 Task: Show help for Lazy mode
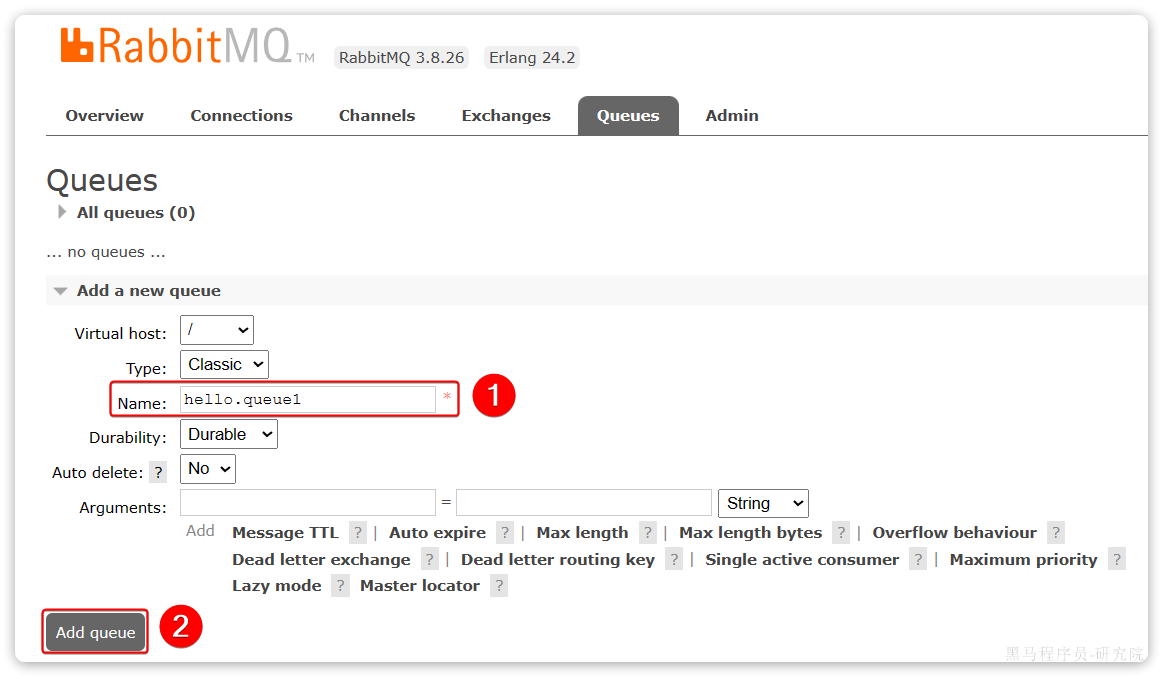coord(341,586)
